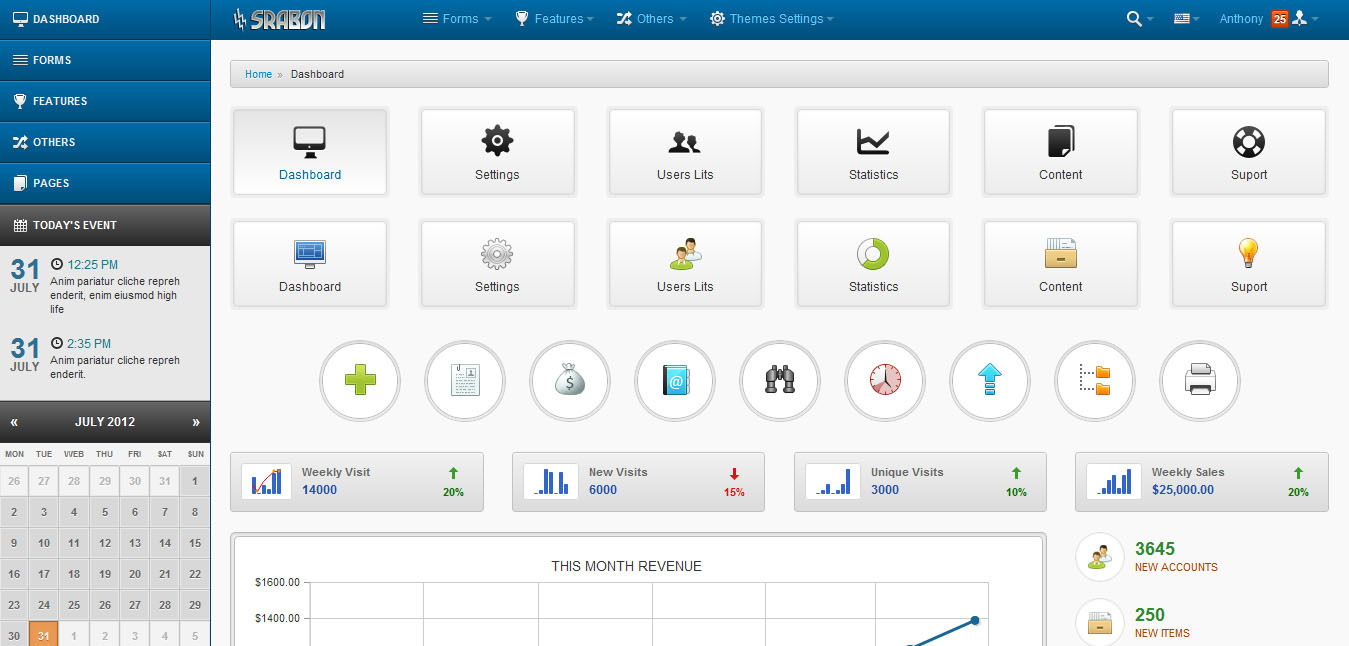Select Forms in the sidebar
The image size is (1349, 646).
(105, 60)
